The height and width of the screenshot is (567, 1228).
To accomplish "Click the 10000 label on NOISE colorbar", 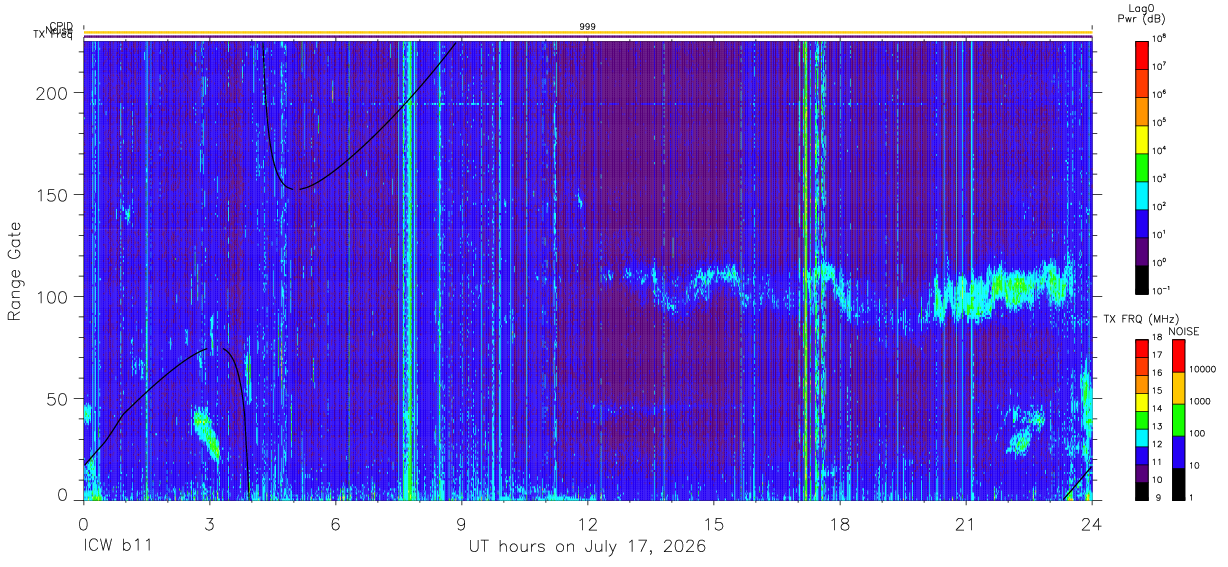I will [x=1205, y=369].
